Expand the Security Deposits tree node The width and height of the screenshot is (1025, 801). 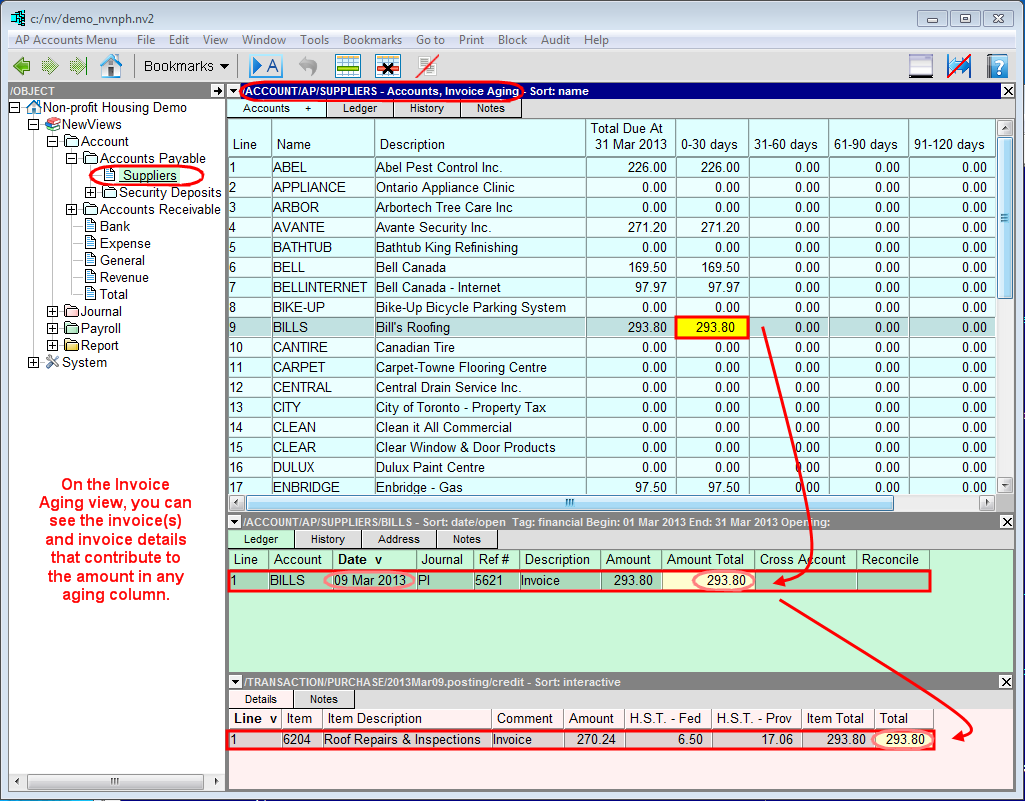(x=90, y=193)
